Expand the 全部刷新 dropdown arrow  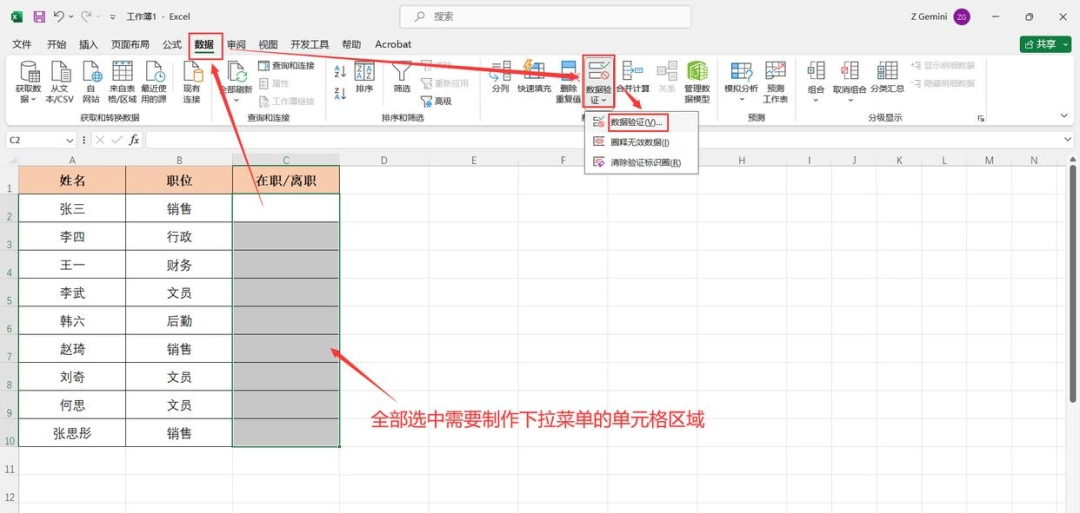tap(236, 100)
